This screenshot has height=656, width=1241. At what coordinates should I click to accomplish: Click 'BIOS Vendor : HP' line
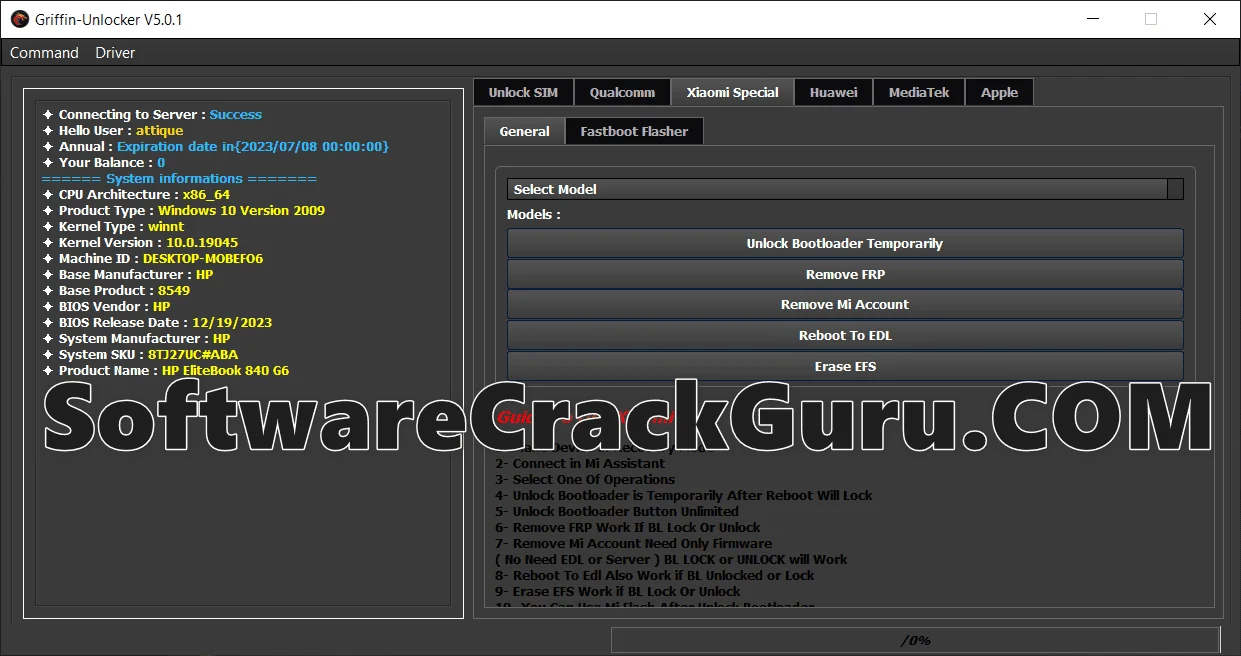106,307
